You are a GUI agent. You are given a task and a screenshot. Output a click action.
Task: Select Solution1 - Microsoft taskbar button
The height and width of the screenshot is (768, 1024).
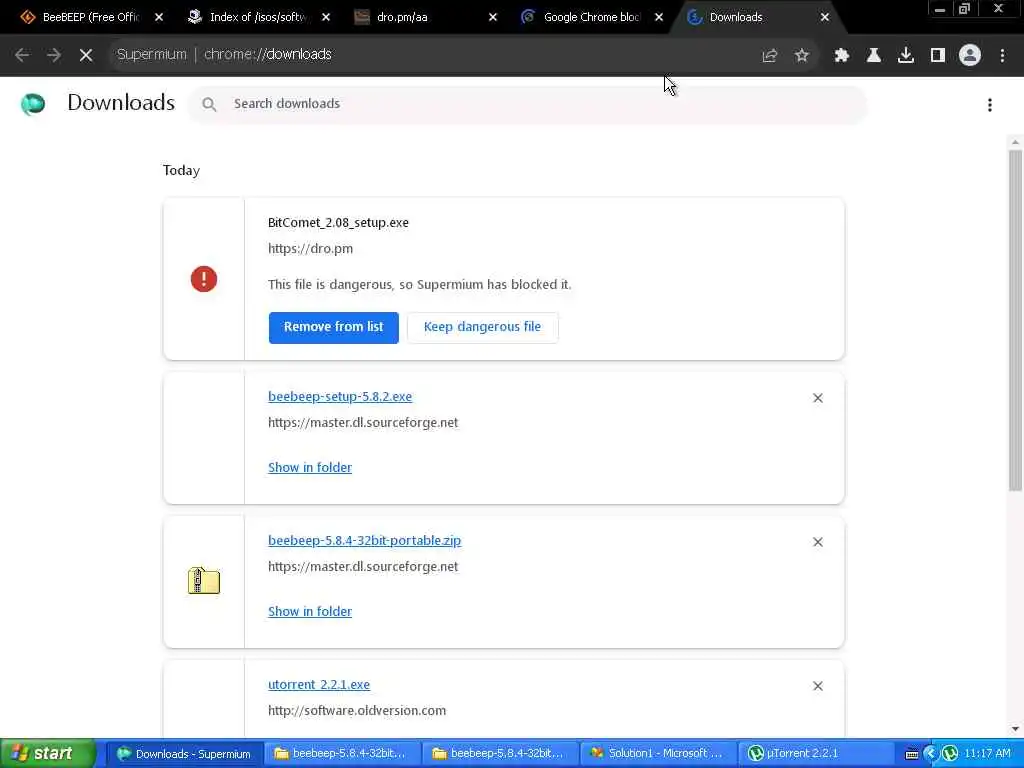(658, 754)
